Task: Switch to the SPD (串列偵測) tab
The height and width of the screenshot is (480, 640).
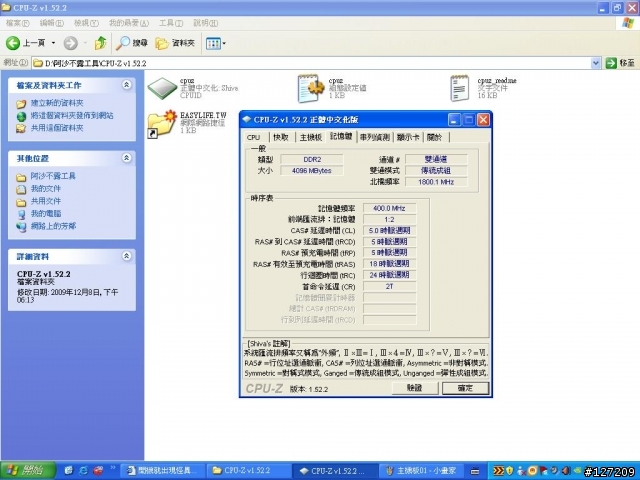Action: tap(375, 138)
